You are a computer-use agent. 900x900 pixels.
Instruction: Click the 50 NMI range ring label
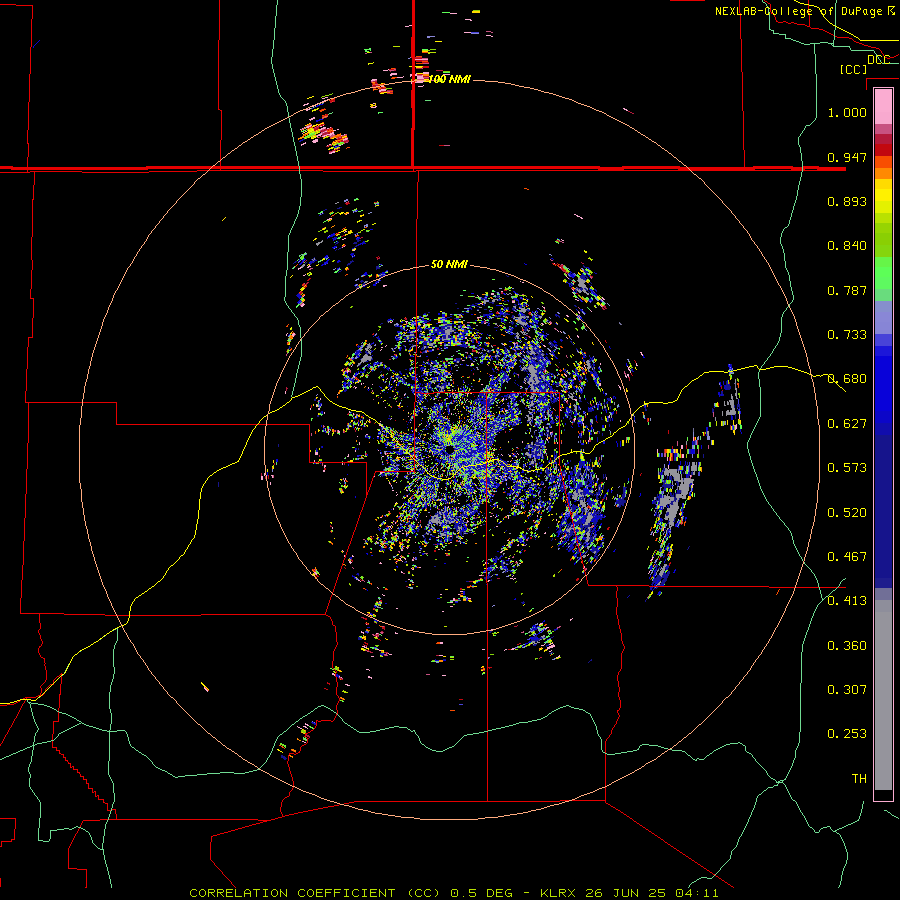tap(449, 265)
